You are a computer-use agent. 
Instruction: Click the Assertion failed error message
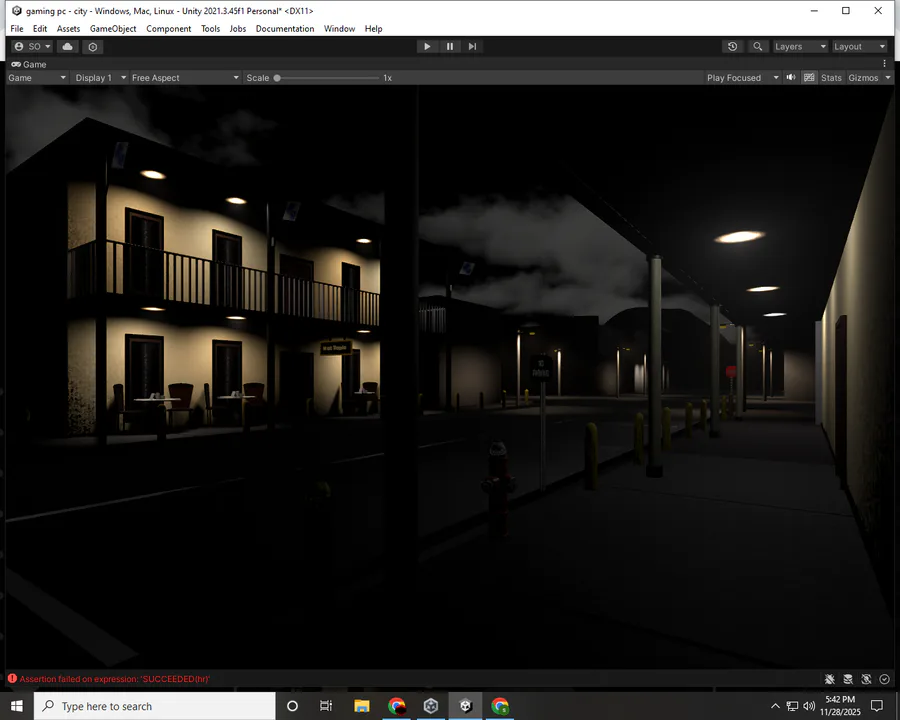click(x=115, y=679)
